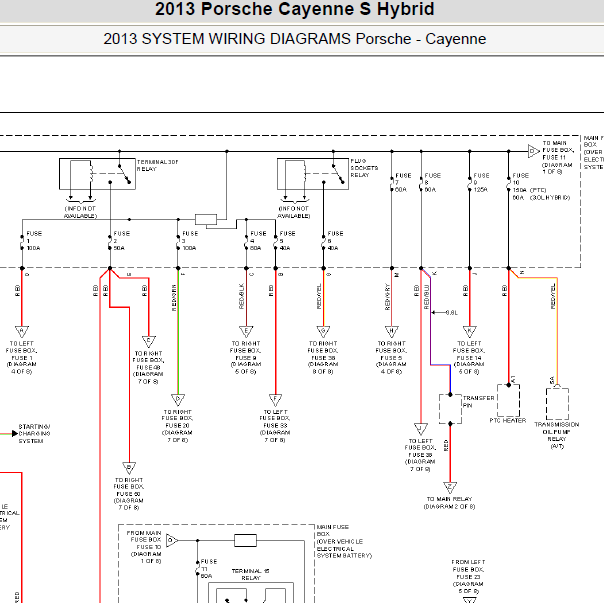Click connector triangle A under Fuse 1

[x=22, y=331]
